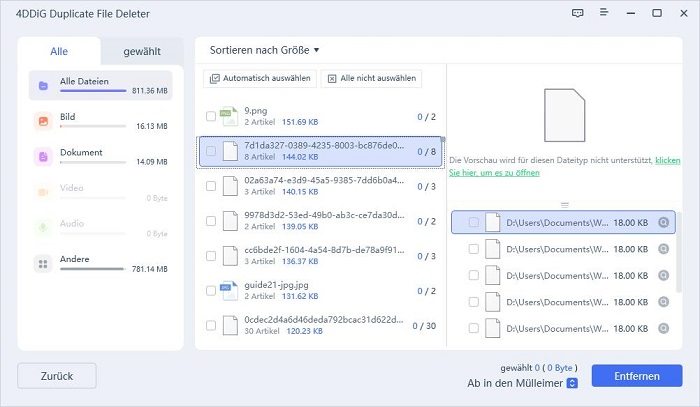700x407 pixels.
Task: Click the 0 / 8 count of 7d1da327 group
Action: pos(426,151)
